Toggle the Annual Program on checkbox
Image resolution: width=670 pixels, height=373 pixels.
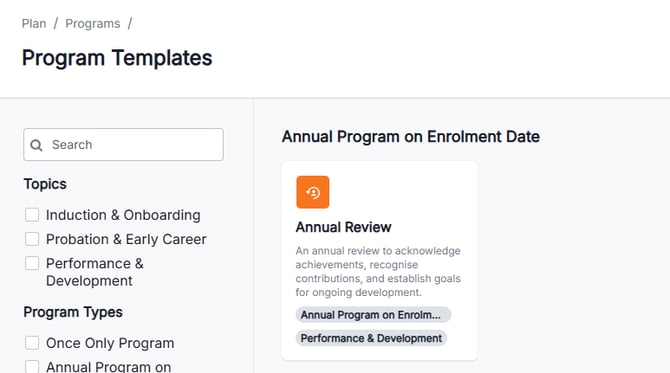coord(32,367)
